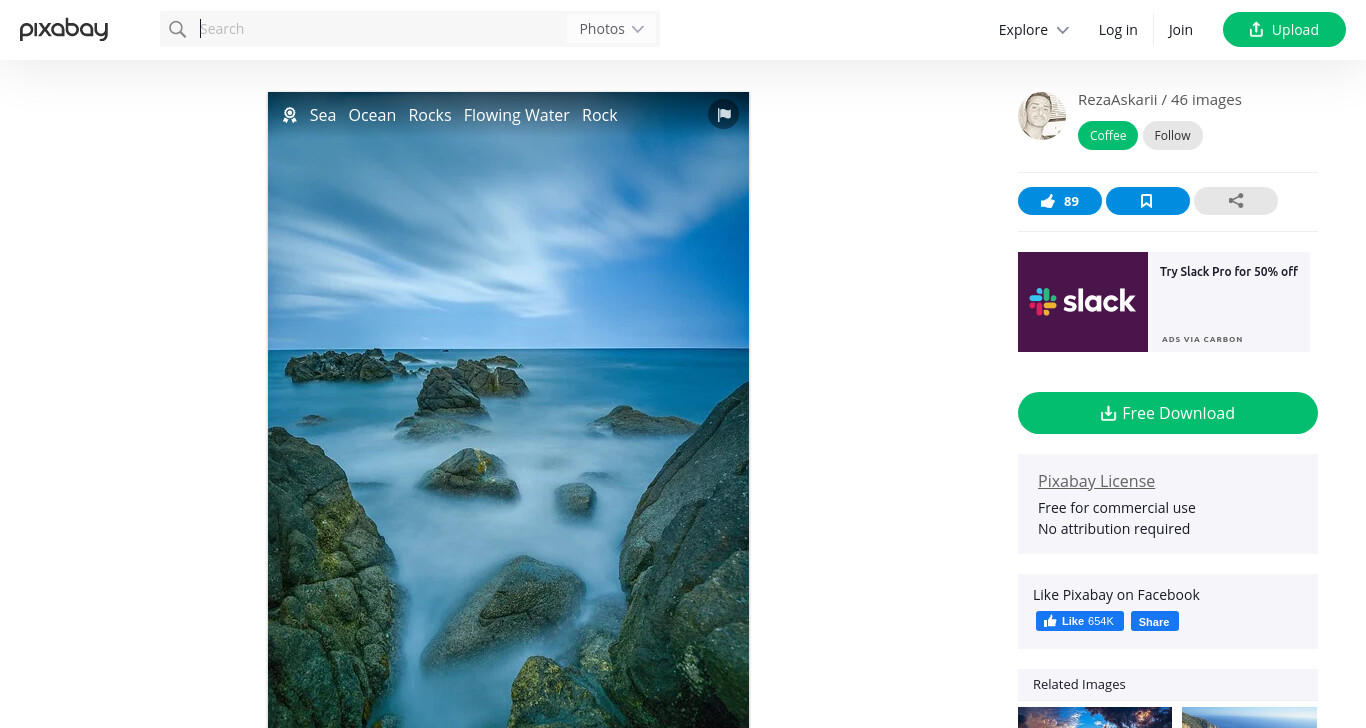
Task: Click the Coffee donate button
Action: click(1108, 136)
